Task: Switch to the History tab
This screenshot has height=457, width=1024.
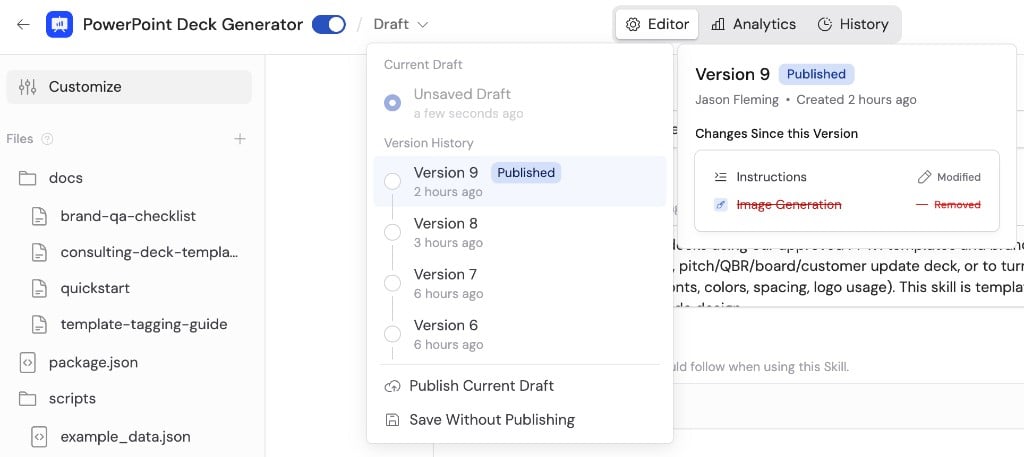Action: coord(853,25)
